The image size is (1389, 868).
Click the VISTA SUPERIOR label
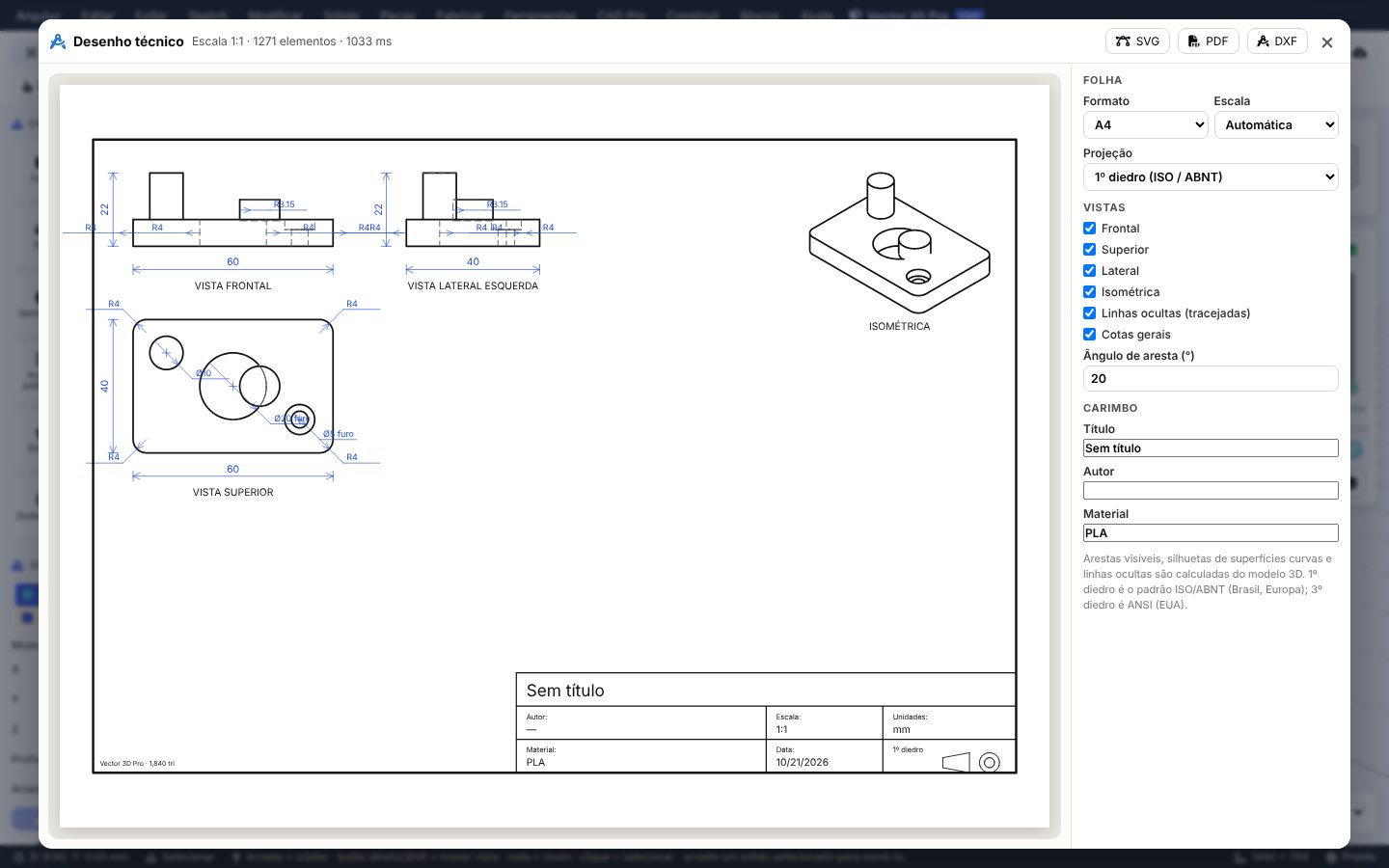233,493
